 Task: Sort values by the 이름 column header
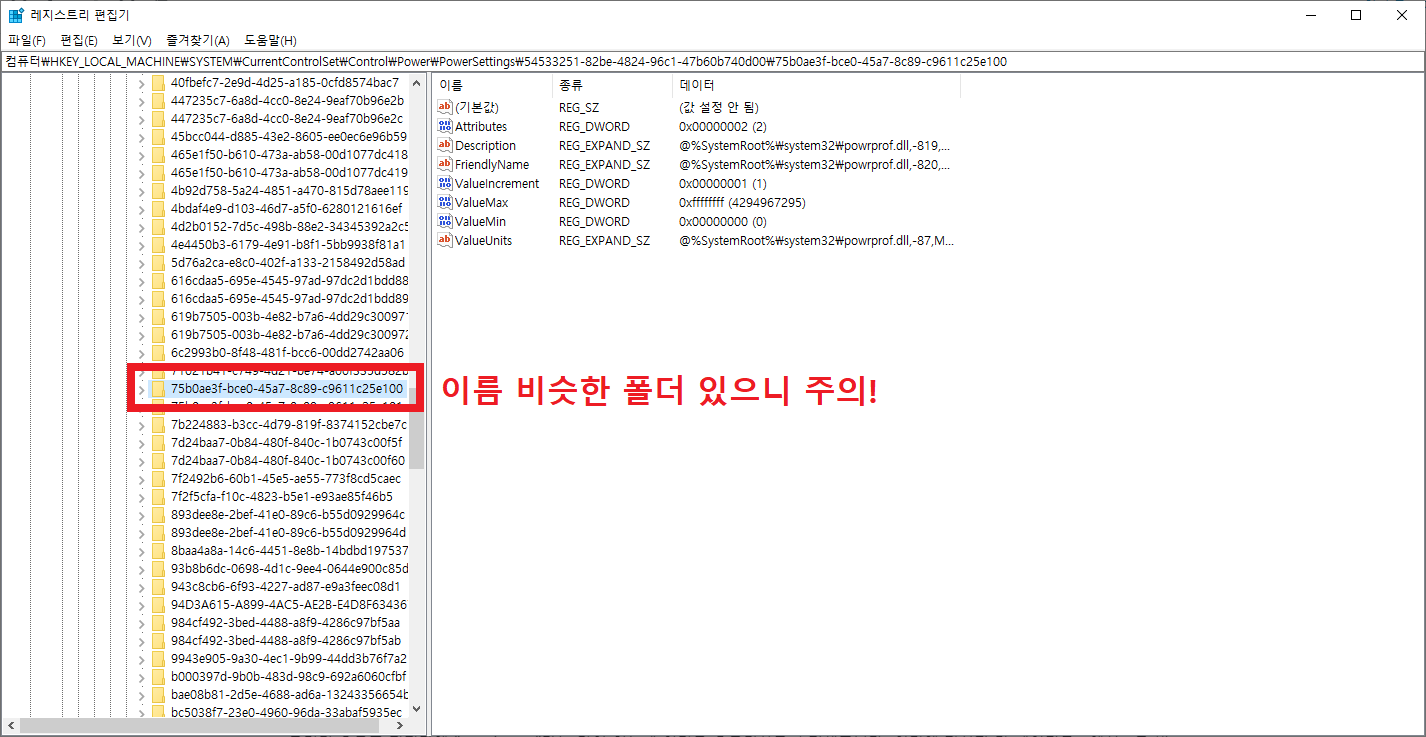coord(492,85)
